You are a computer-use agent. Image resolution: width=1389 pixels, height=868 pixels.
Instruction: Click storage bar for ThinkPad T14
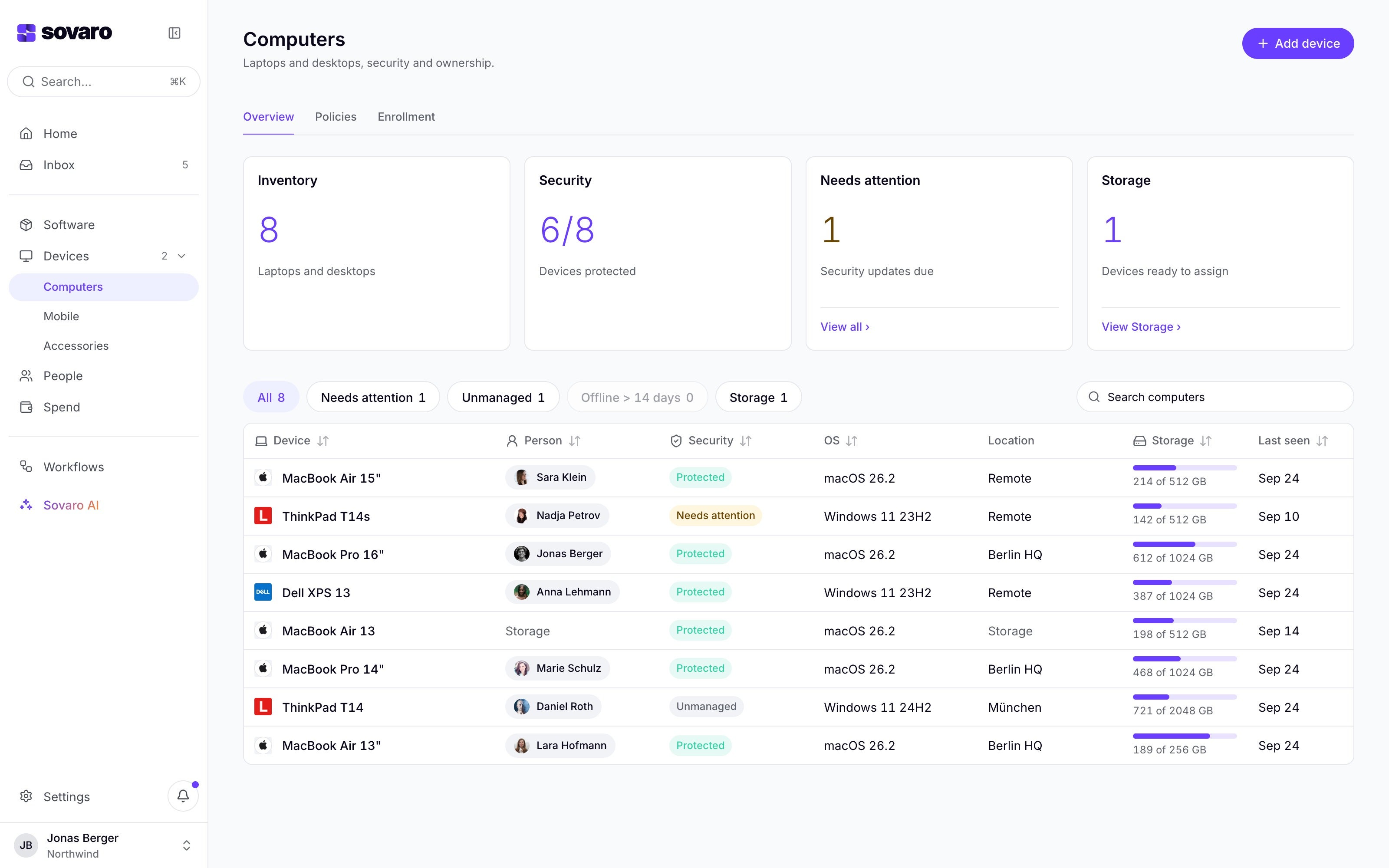click(1185, 697)
